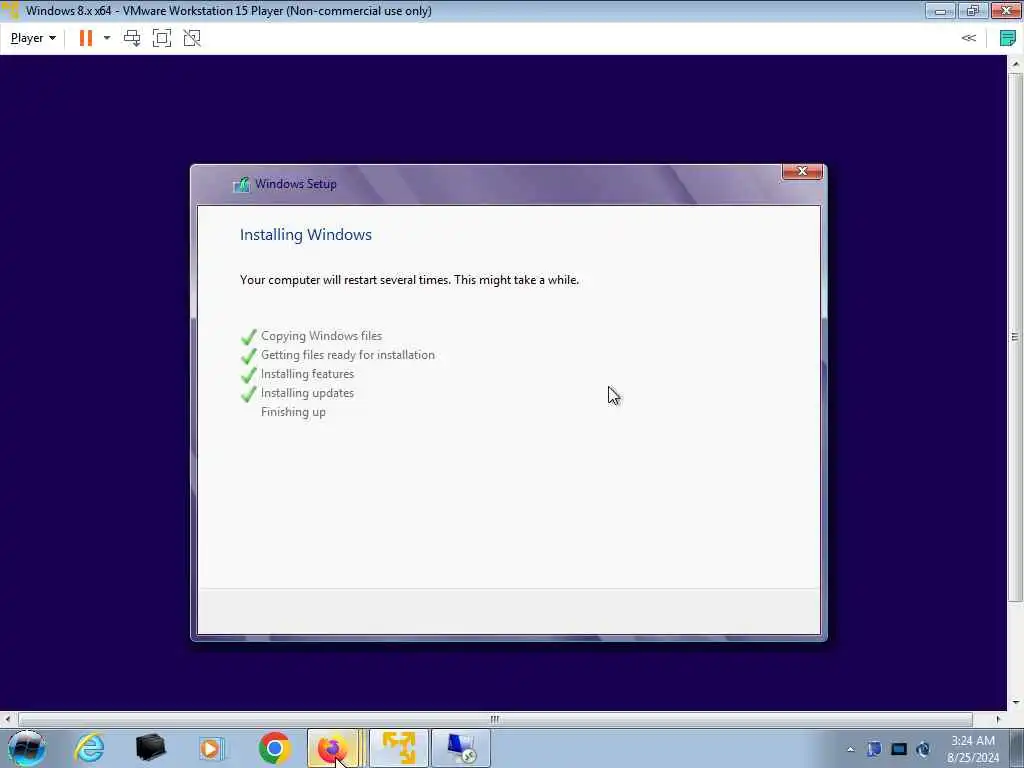Click the vertical scrollbar down arrow
Viewport: 1024px width, 768px height.
[1015, 703]
